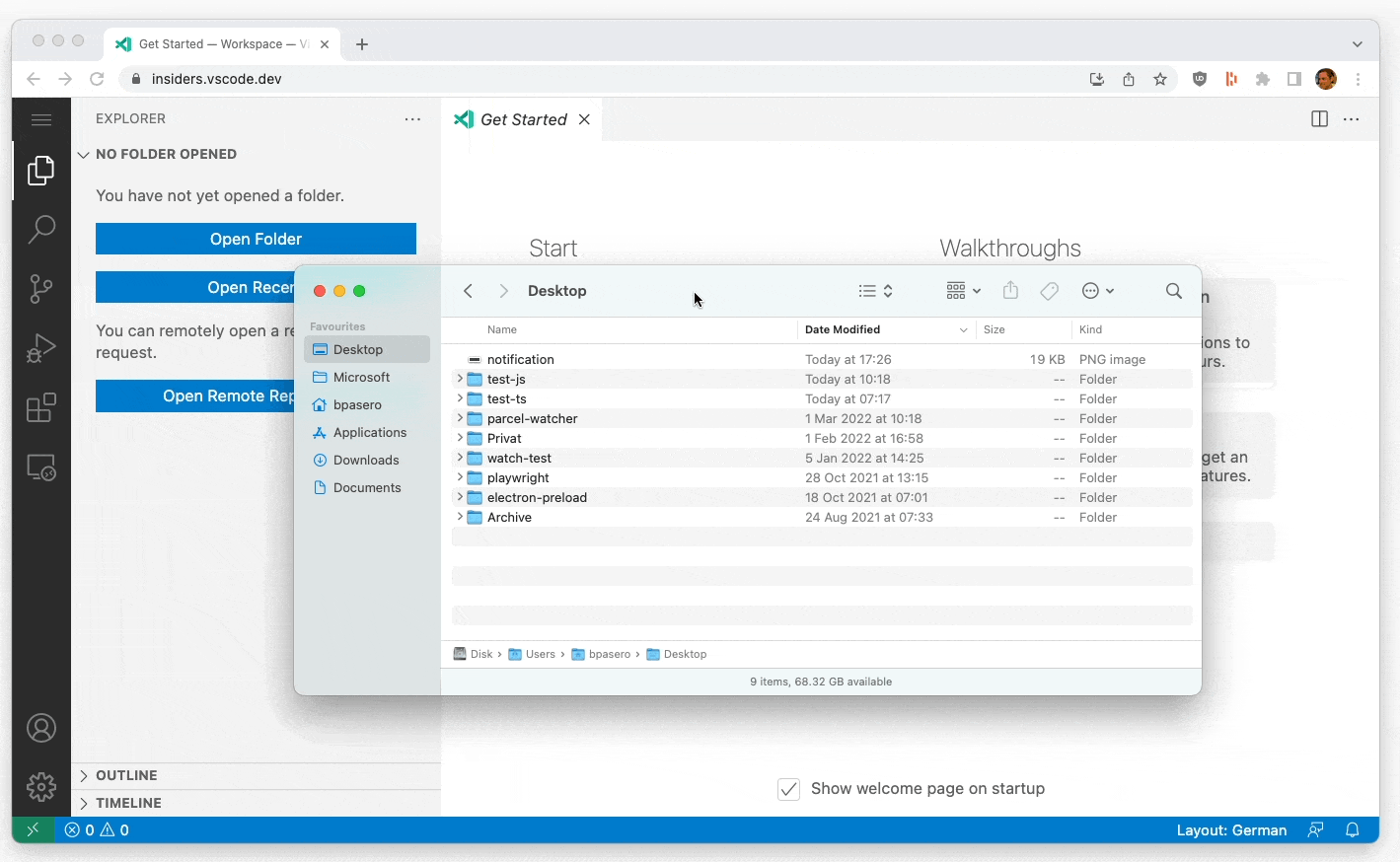Open the Search view in activity bar
The height and width of the screenshot is (862, 1400).
coord(40,230)
